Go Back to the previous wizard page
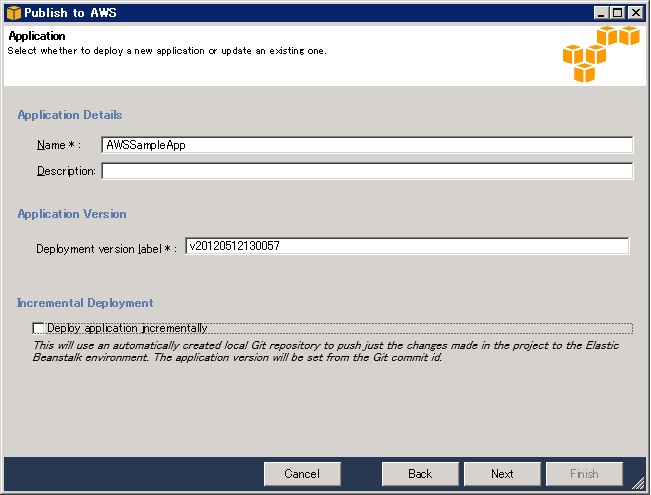The image size is (651, 495). [x=420, y=474]
